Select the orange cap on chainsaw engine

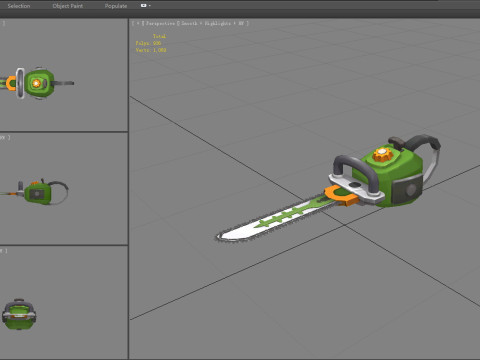tap(383, 155)
